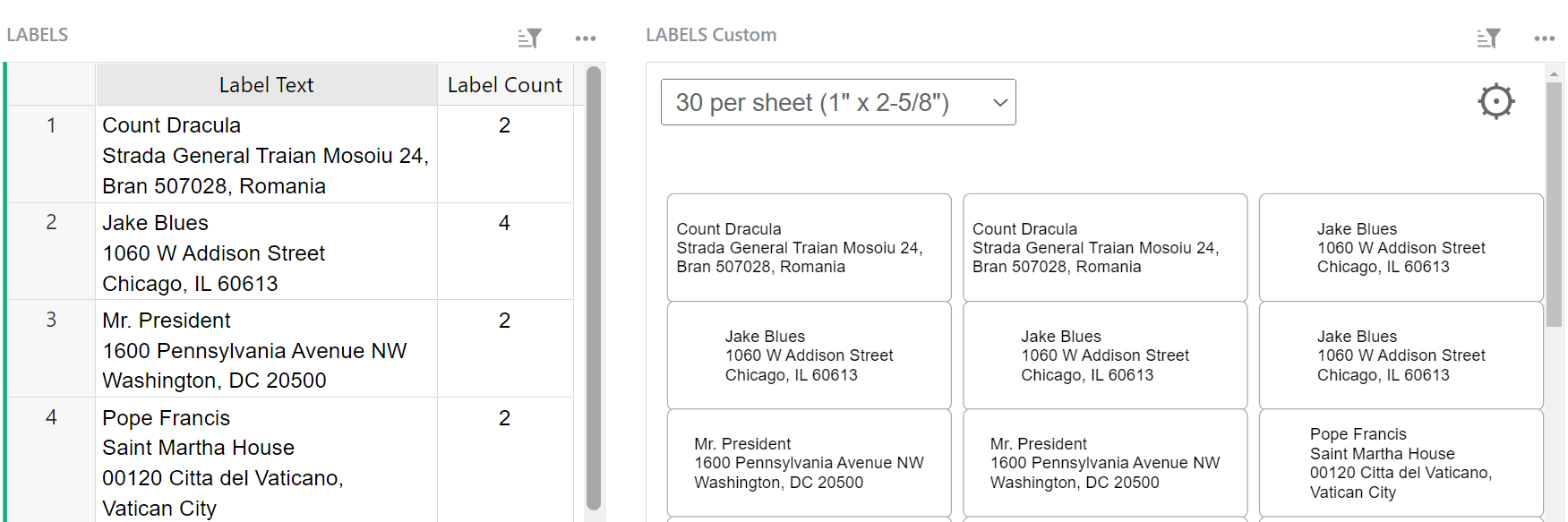The image size is (1568, 522).
Task: Click the first Count Dracula label card
Action: point(809,247)
